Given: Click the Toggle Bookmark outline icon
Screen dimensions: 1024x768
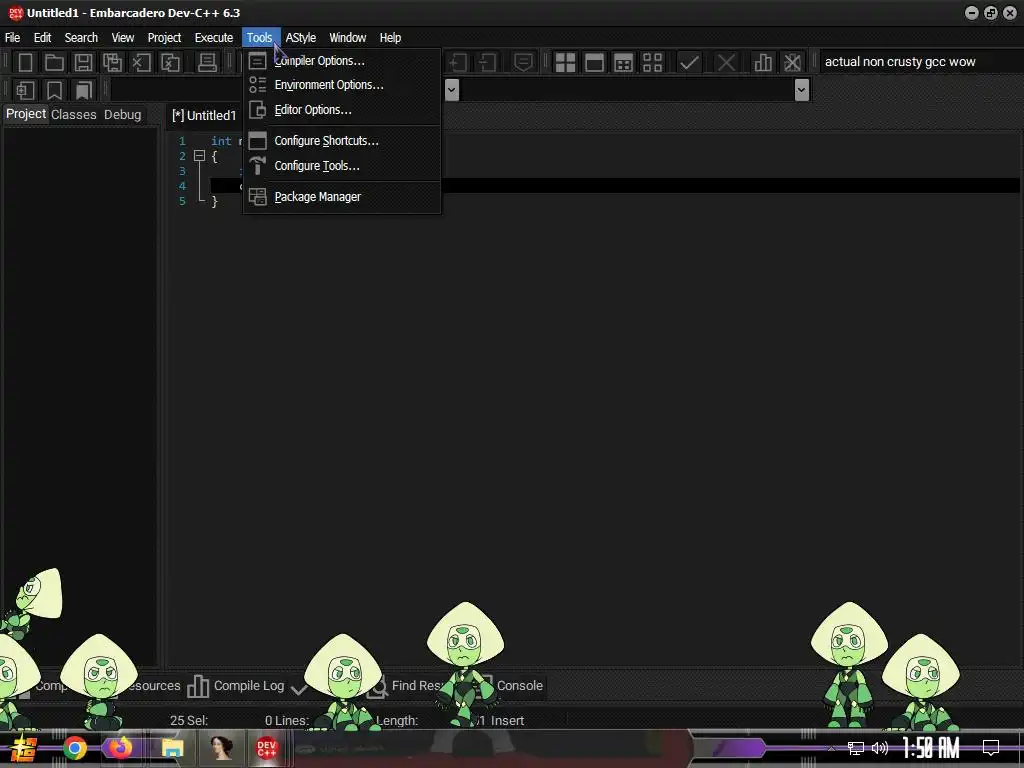Looking at the screenshot, I should click(x=54, y=90).
